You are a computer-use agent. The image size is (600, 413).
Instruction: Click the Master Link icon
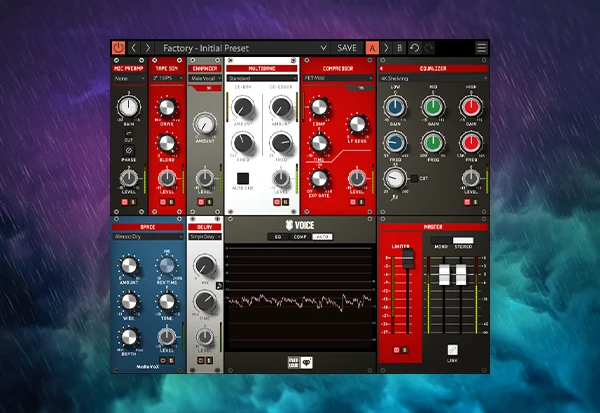(452, 350)
